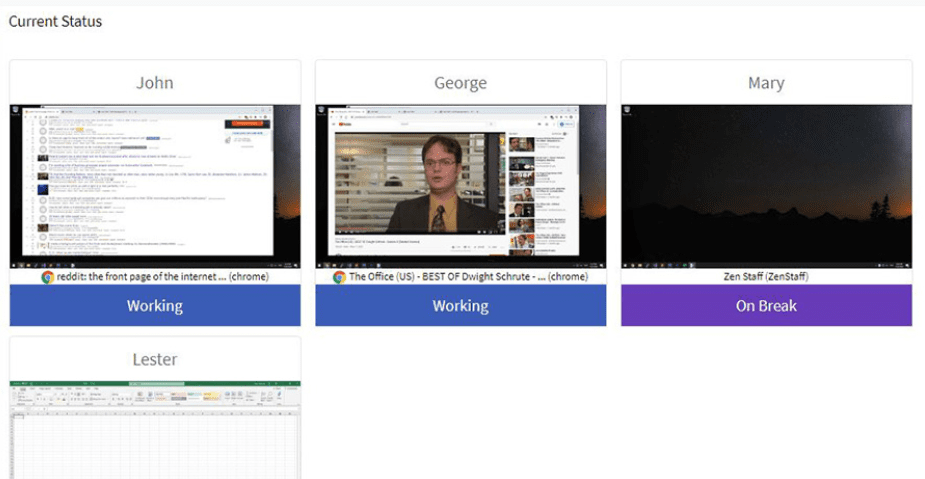The height and width of the screenshot is (479, 925).
Task: Click the 'Zen Staff (ZenStaff)' caption text
Action: click(766, 277)
